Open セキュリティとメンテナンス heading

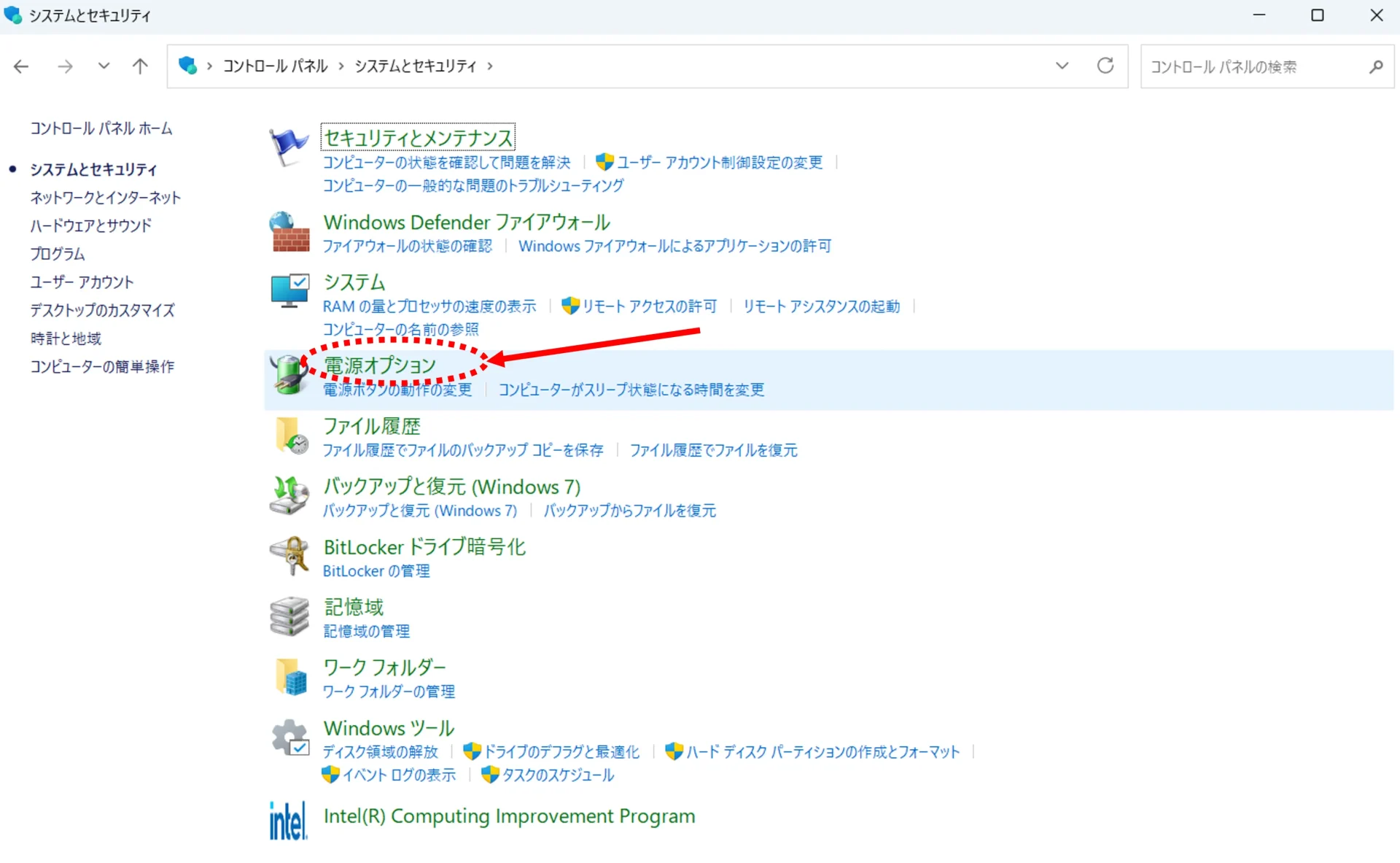[418, 137]
